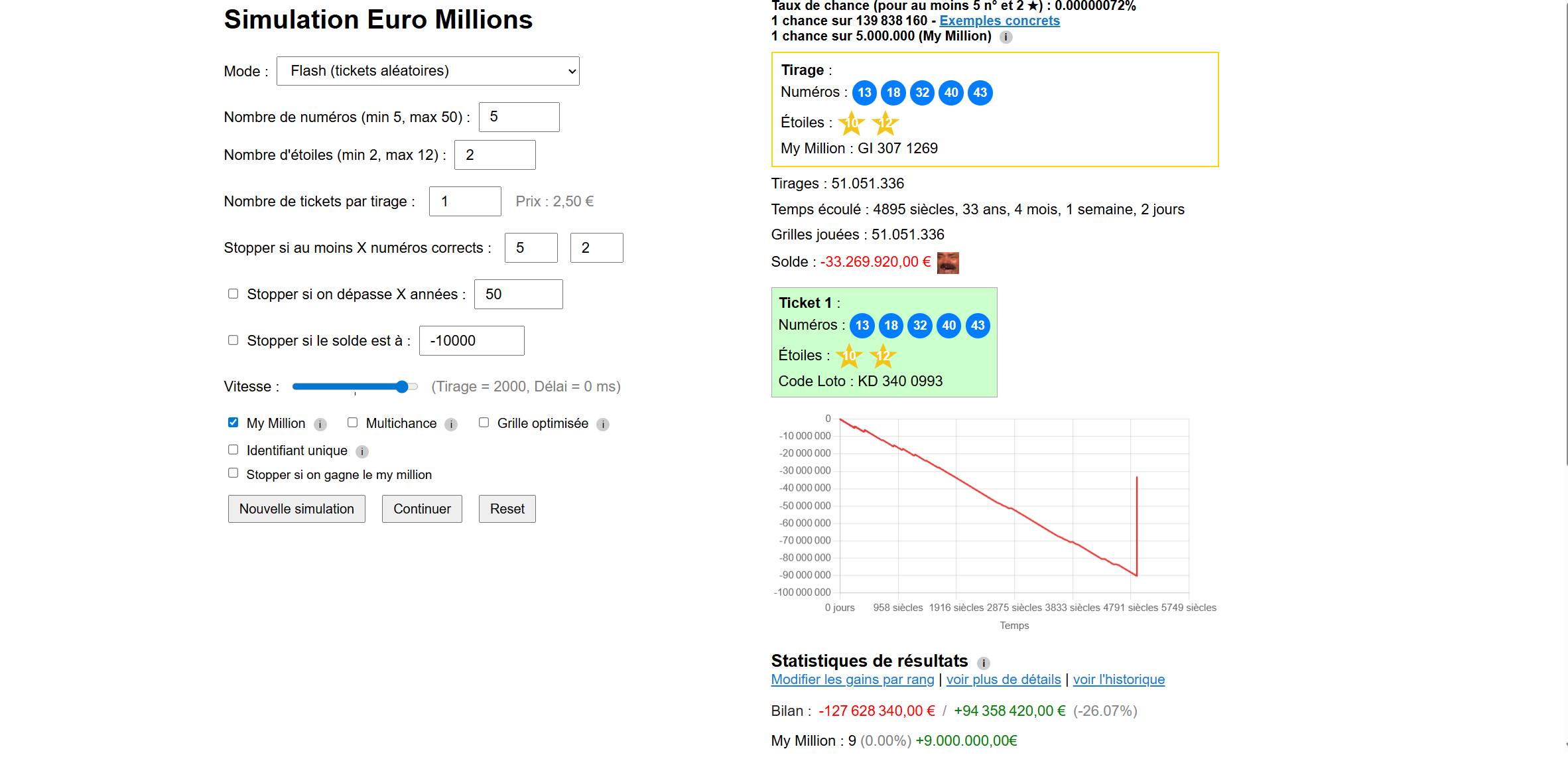Enable the Multichance checkbox
Screen dimensions: 1568x757
[x=352, y=423]
